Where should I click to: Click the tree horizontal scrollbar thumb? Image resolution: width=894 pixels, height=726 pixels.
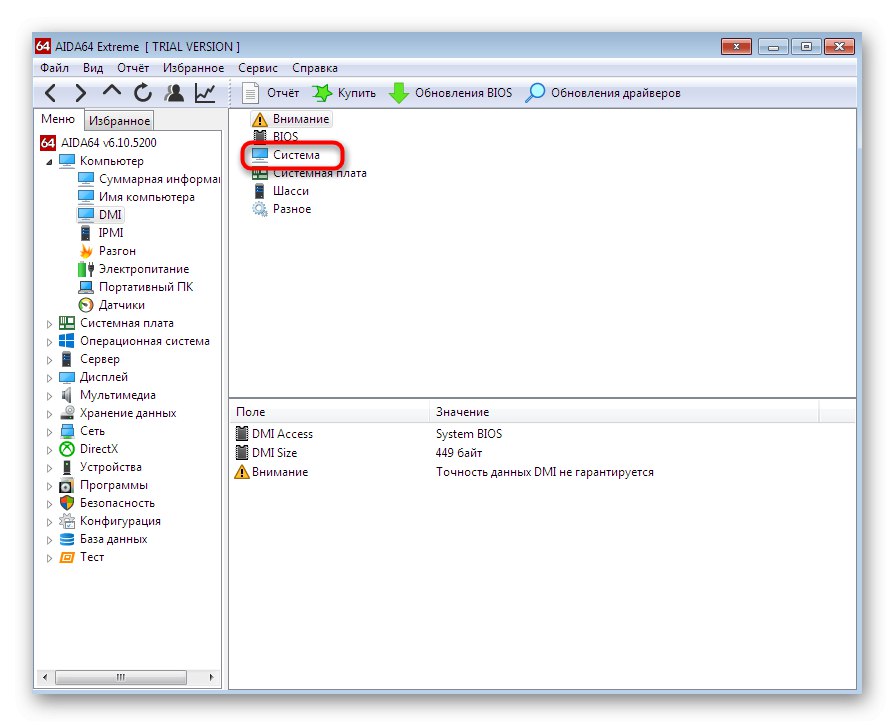point(121,678)
